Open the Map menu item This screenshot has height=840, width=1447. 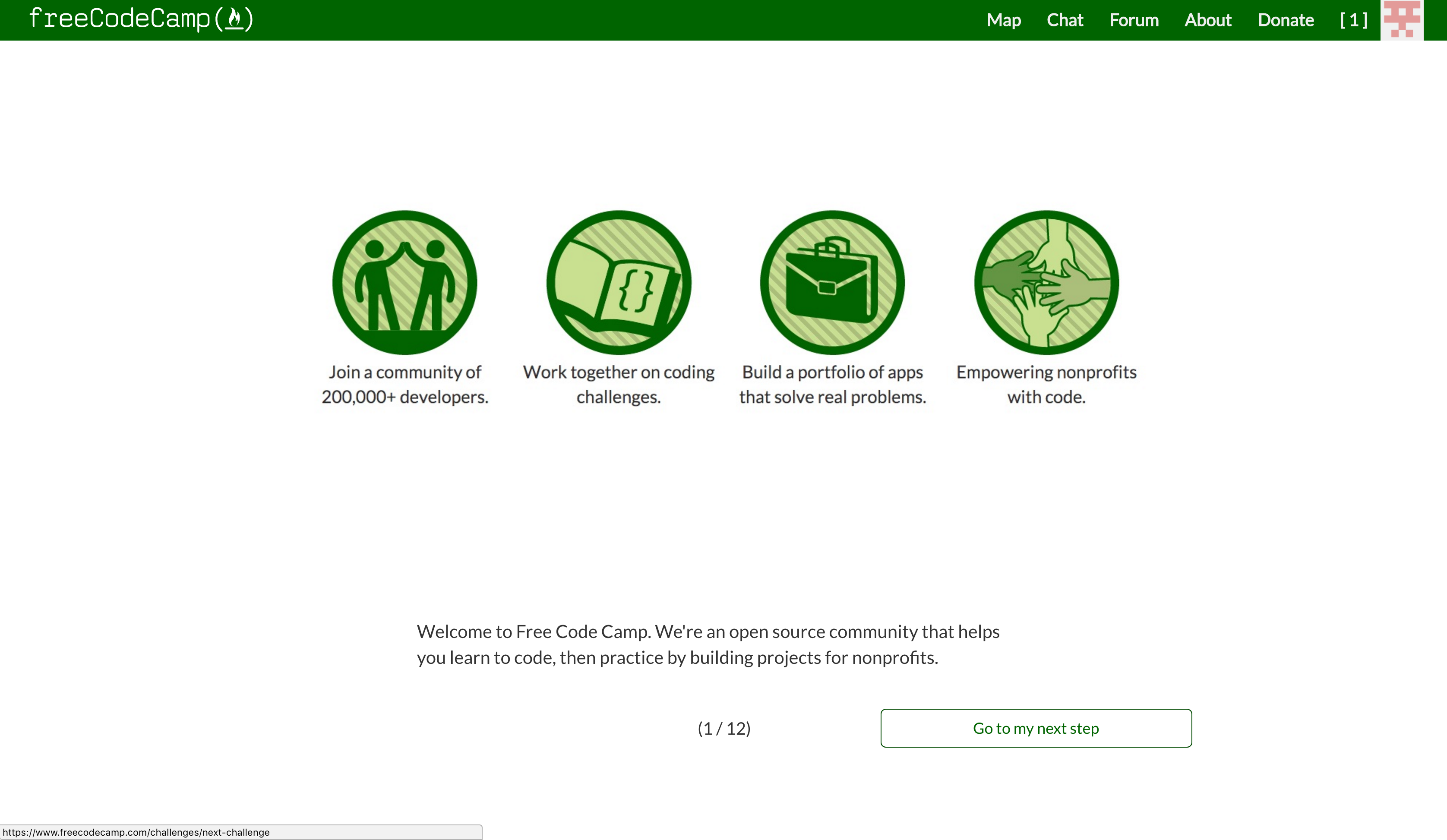(x=1004, y=20)
